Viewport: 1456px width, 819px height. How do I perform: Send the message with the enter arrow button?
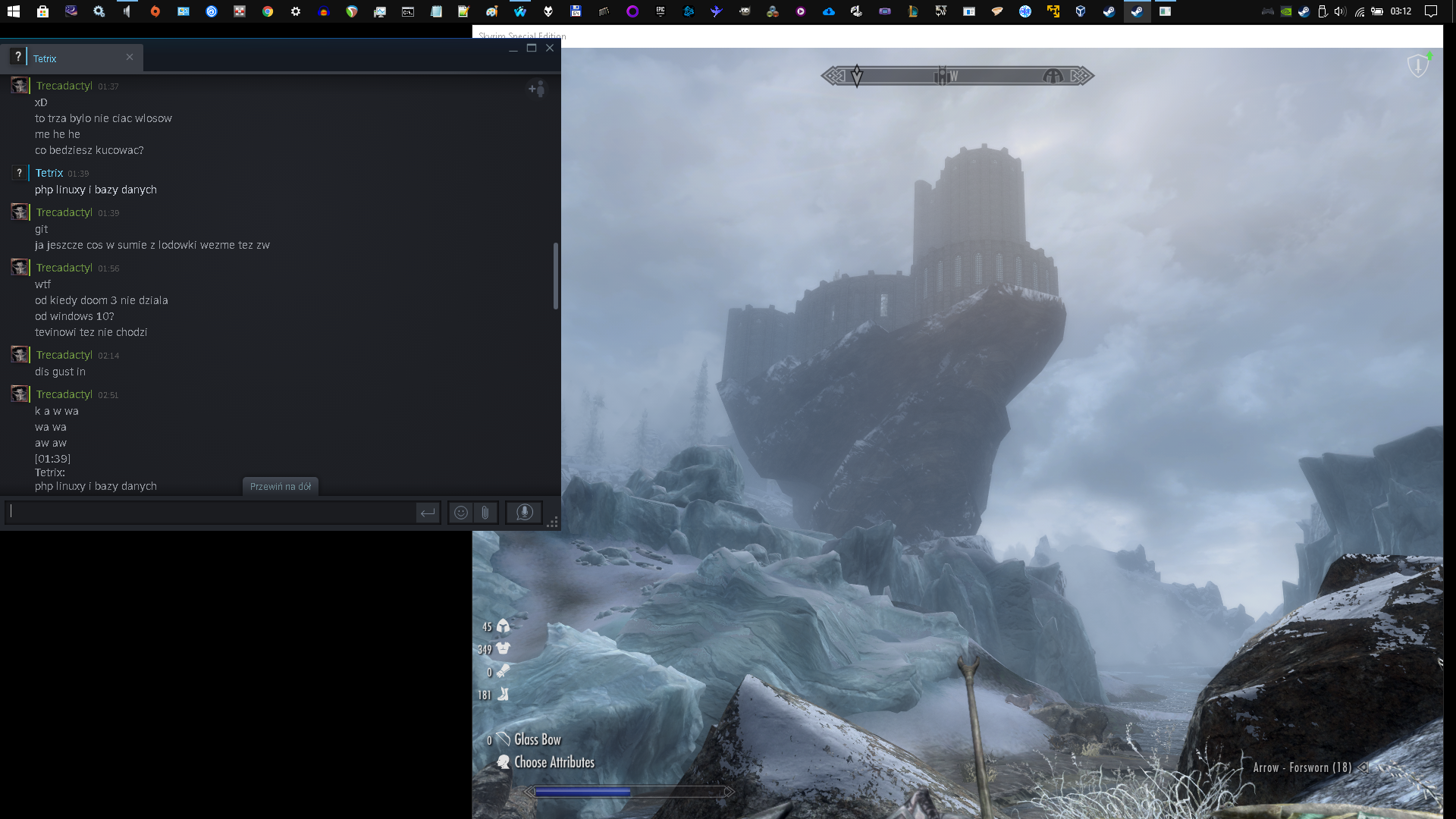[428, 513]
